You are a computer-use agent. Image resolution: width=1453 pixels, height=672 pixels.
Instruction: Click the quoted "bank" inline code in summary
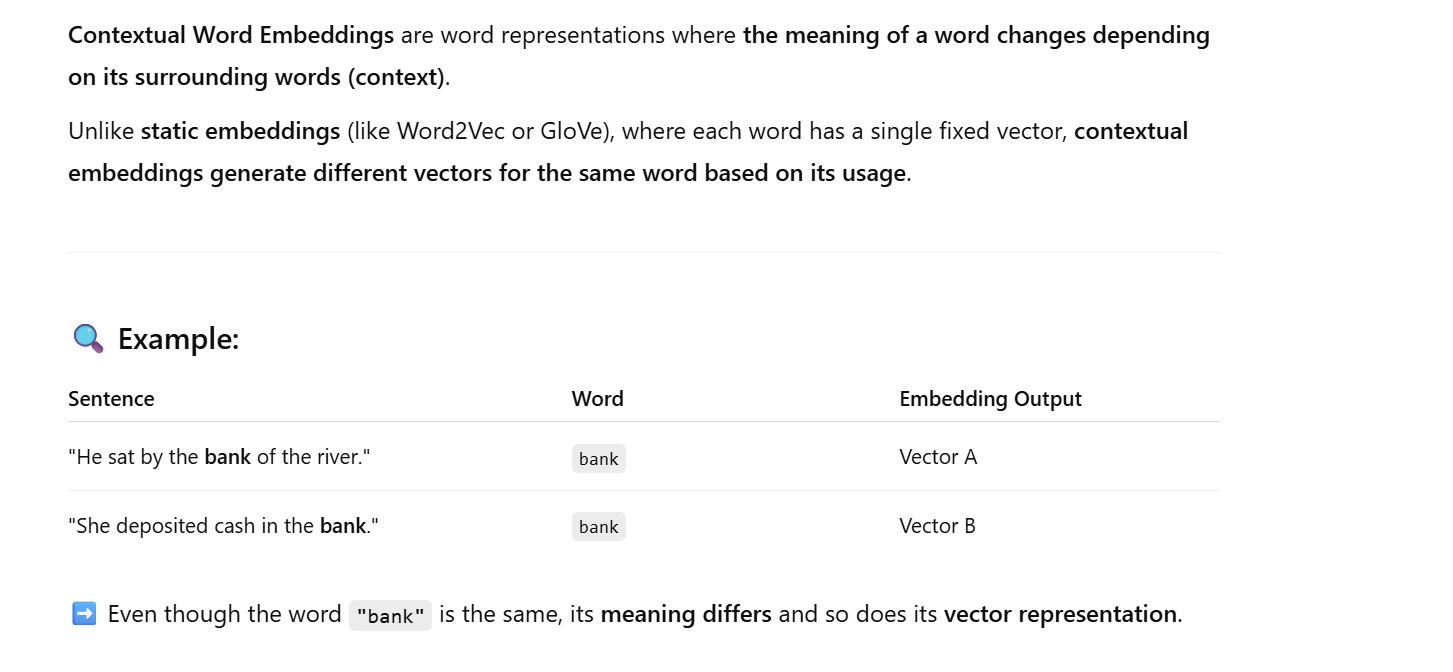point(390,616)
